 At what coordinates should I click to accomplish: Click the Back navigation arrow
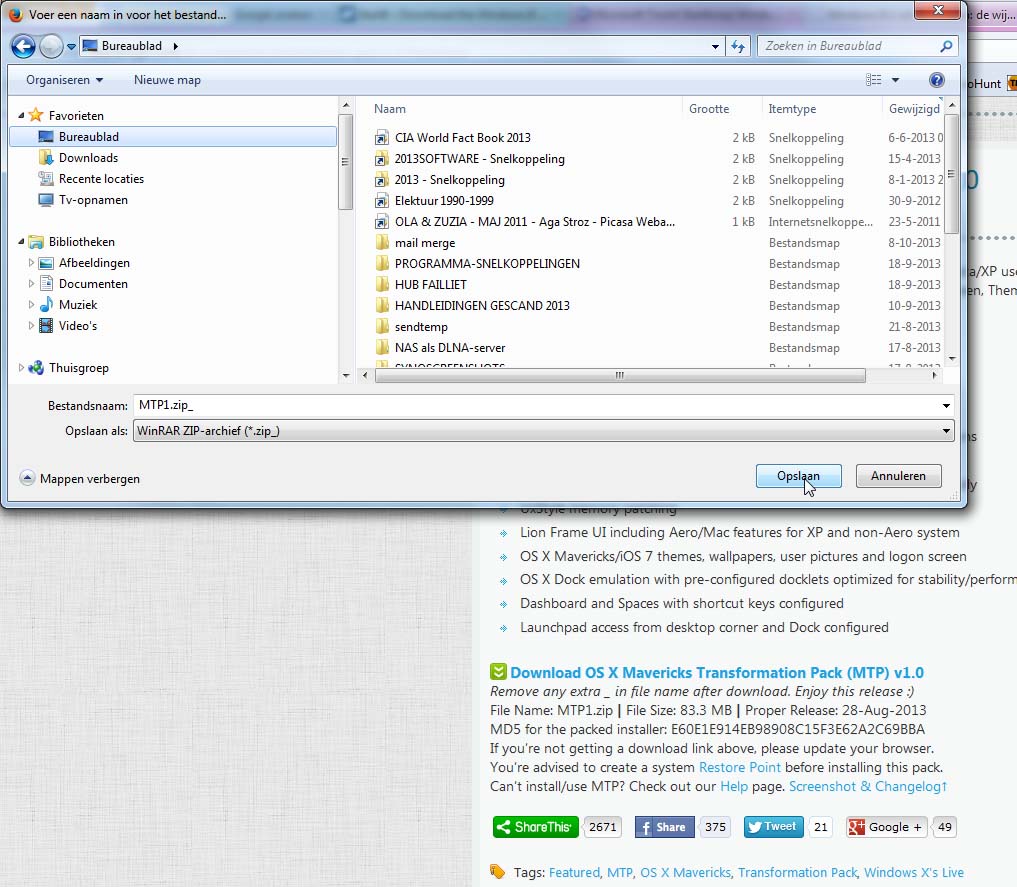coord(23,46)
